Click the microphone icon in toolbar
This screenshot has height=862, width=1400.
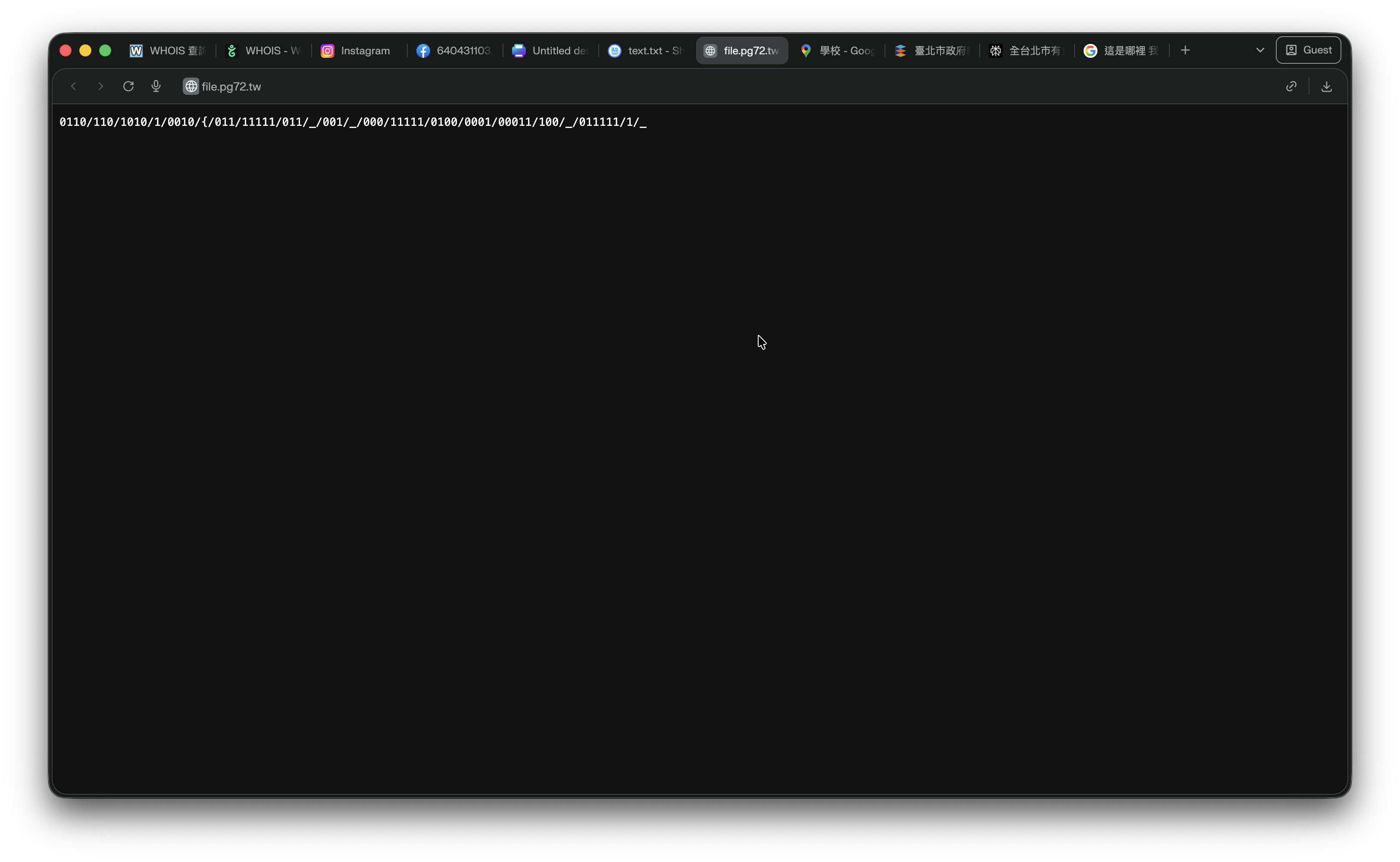click(x=156, y=86)
